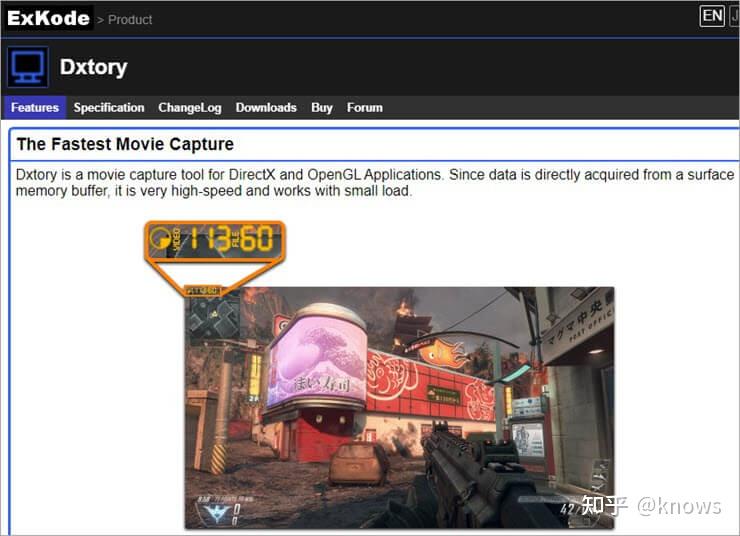Click the Dxtory title heading
Viewport: 740px width, 536px height.
pyautogui.click(x=93, y=67)
